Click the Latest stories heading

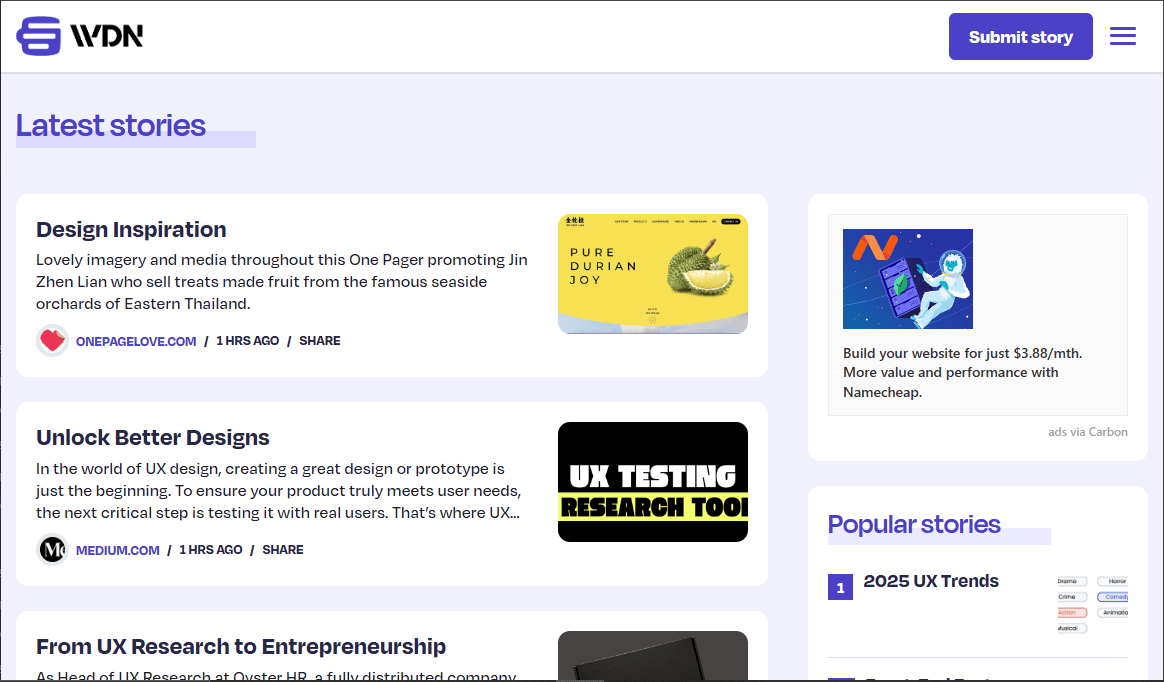[111, 125]
